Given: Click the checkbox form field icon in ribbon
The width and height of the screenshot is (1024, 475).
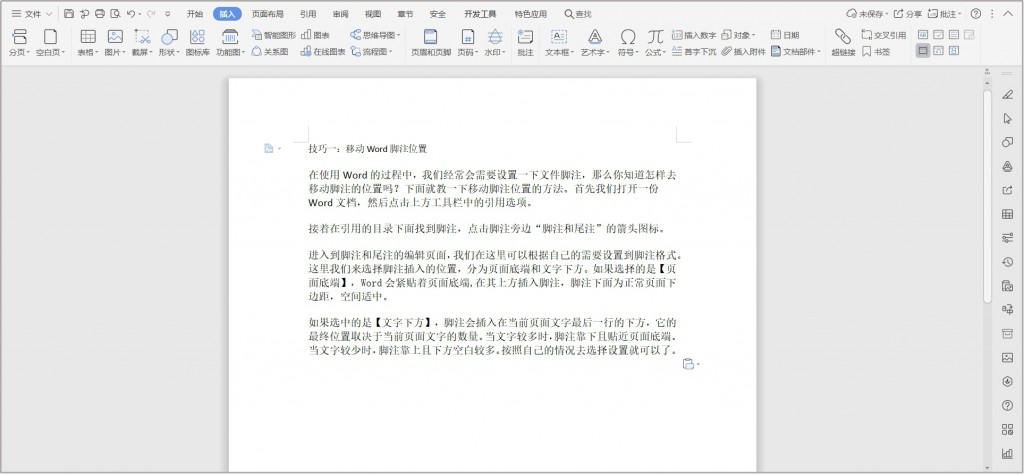Looking at the screenshot, I should click(x=938, y=35).
